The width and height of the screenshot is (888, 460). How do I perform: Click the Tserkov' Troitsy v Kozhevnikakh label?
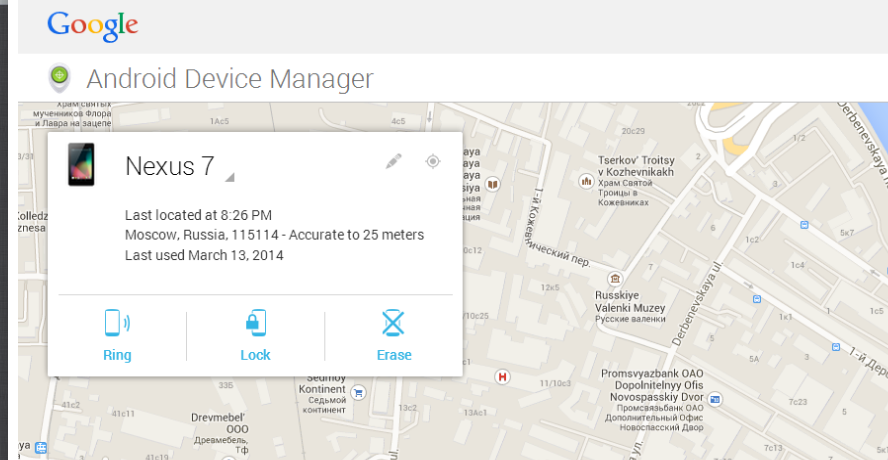tap(636, 166)
